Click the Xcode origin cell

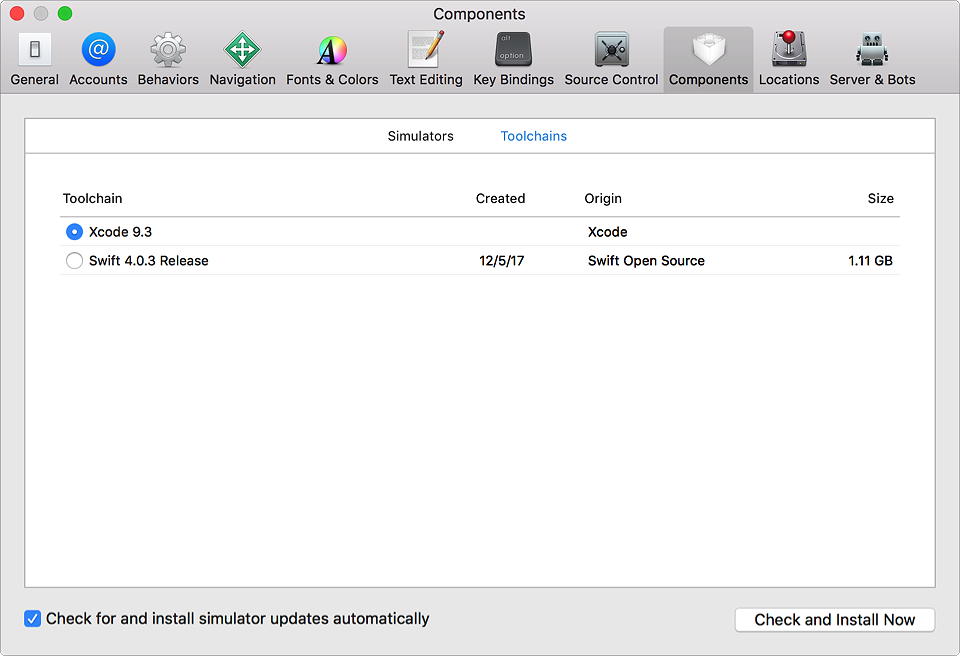tap(607, 232)
